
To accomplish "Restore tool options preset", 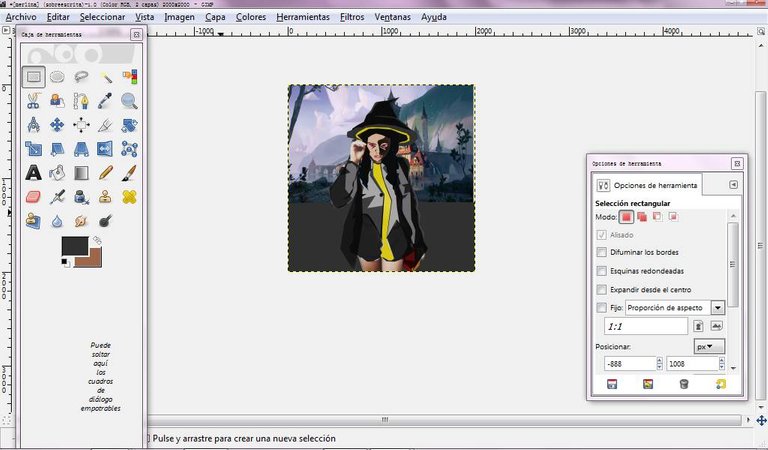I will point(648,384).
